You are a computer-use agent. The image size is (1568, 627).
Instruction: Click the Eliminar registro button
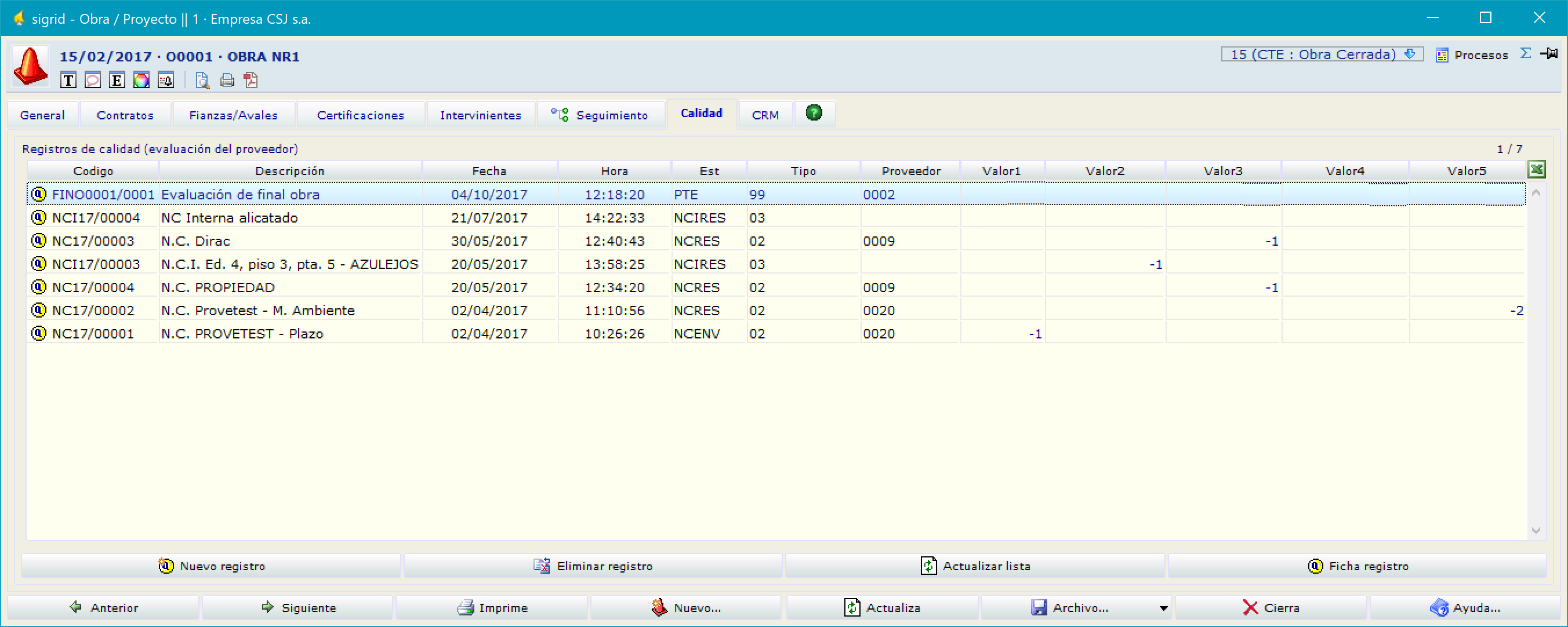tap(593, 566)
